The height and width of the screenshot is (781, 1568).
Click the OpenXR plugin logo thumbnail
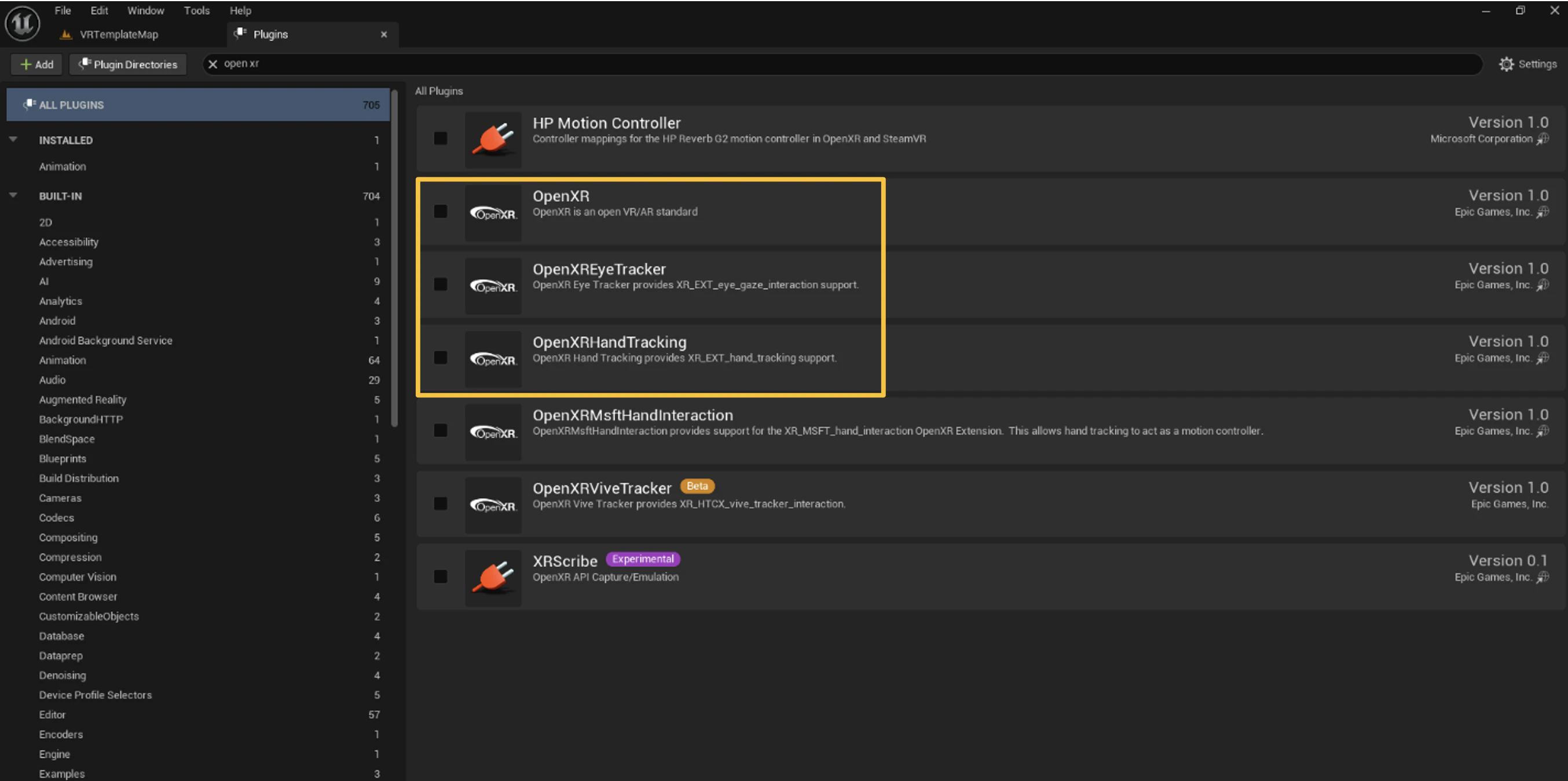(493, 212)
